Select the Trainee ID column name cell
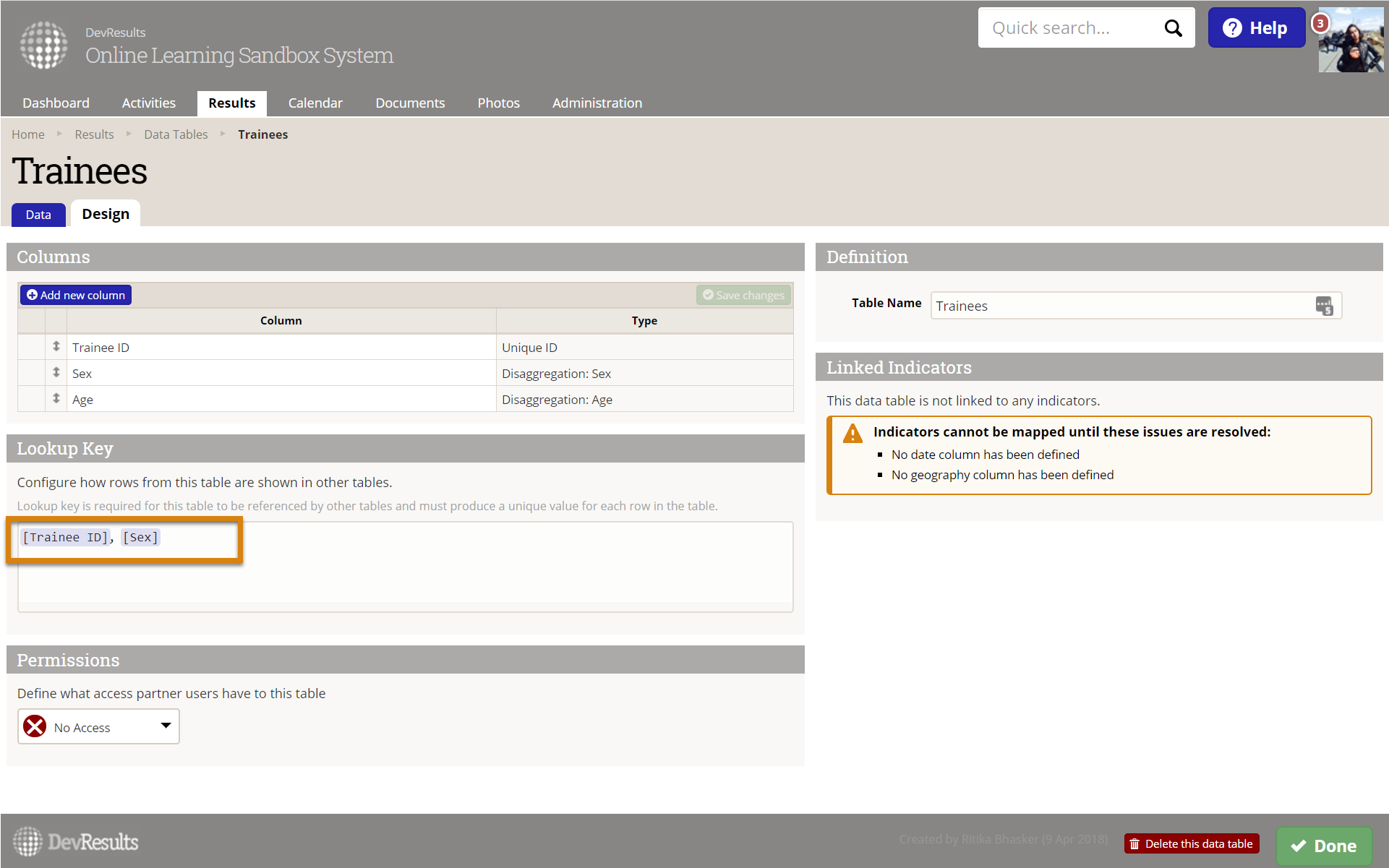 pyautogui.click(x=281, y=348)
